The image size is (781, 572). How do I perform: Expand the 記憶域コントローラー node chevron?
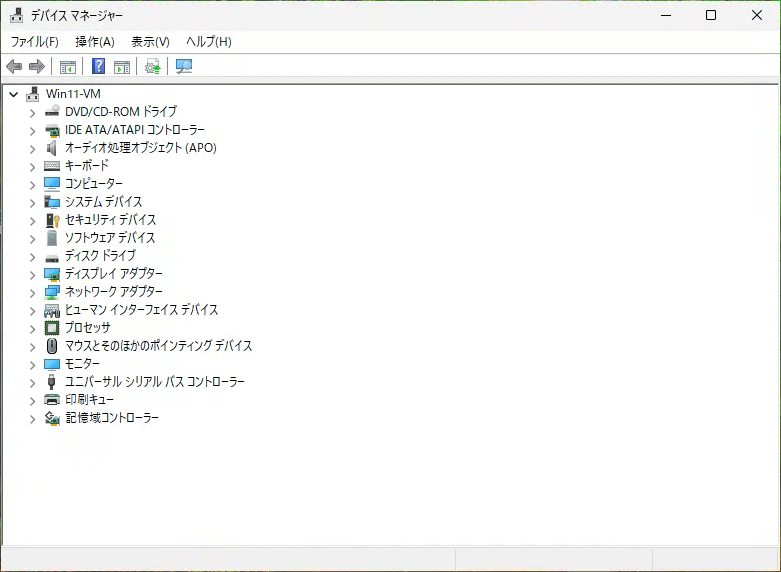coord(32,419)
